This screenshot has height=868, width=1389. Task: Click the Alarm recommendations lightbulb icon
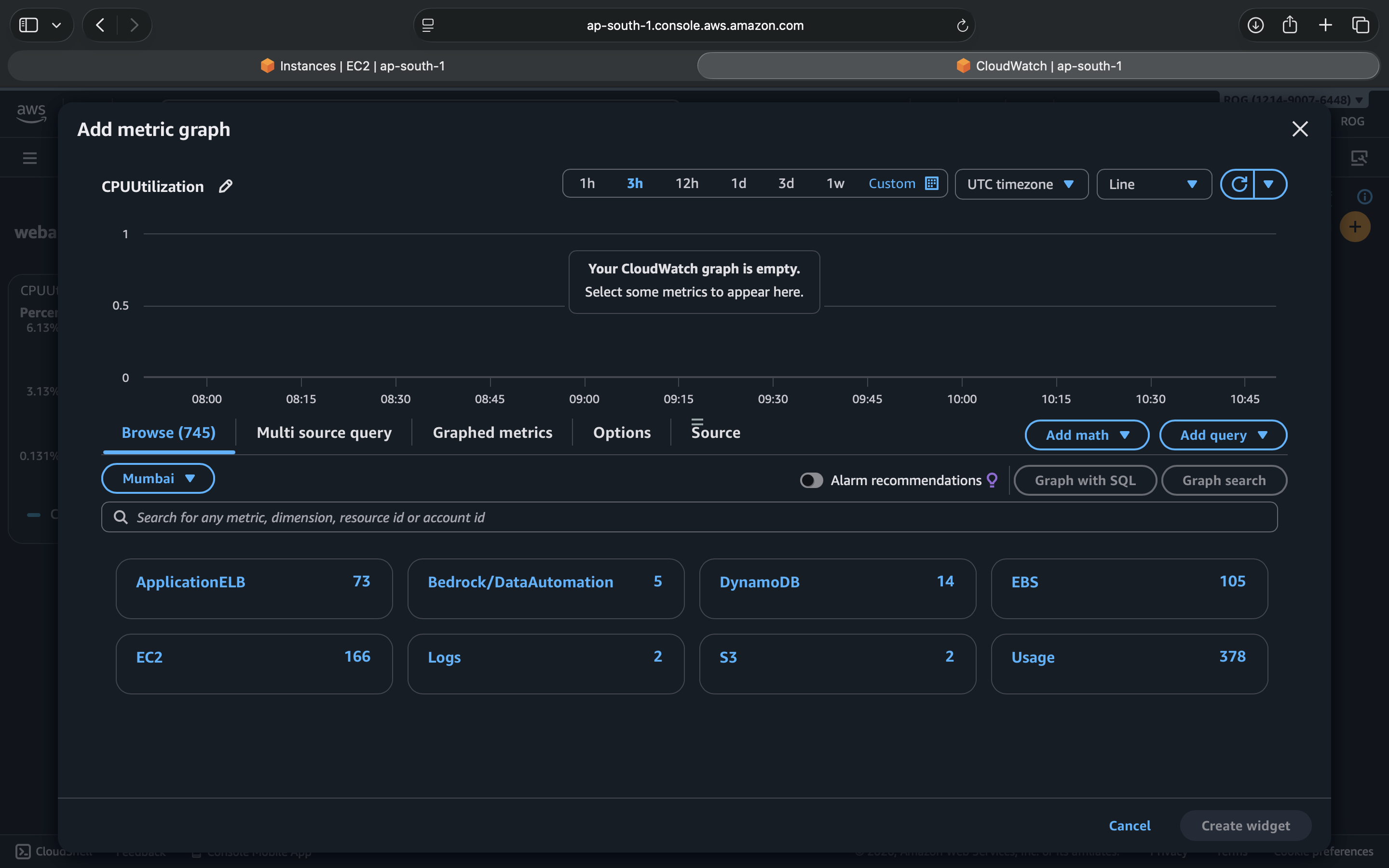click(x=992, y=480)
